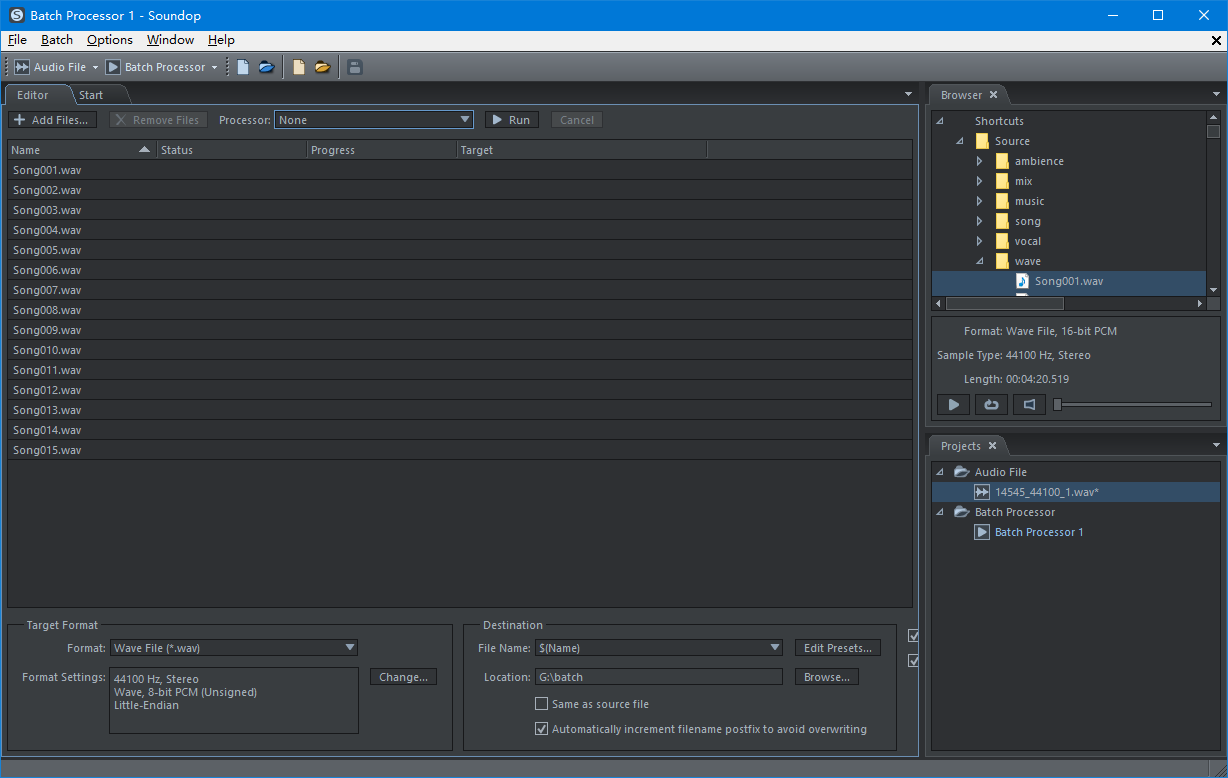Screen dimensions: 1228x778
Task: Click the blue new audio file icon
Action: (x=243, y=67)
